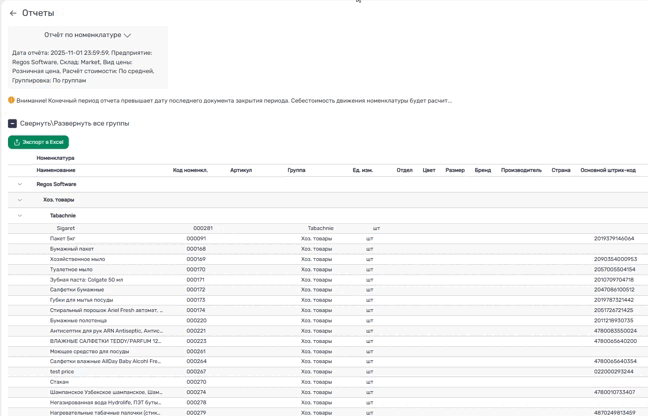Collapse the Regos Software group
The image size is (648, 416).
[20, 184]
